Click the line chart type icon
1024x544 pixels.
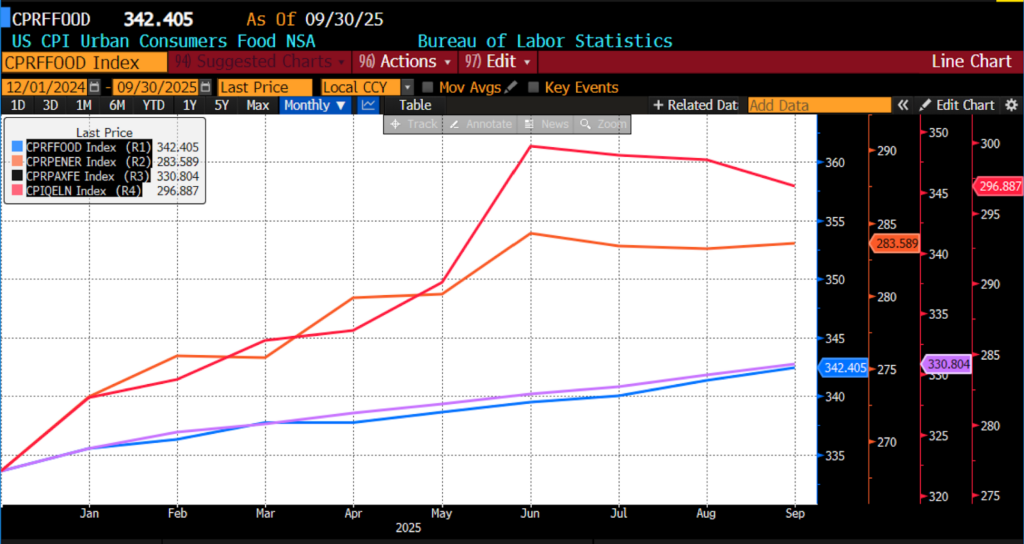369,105
